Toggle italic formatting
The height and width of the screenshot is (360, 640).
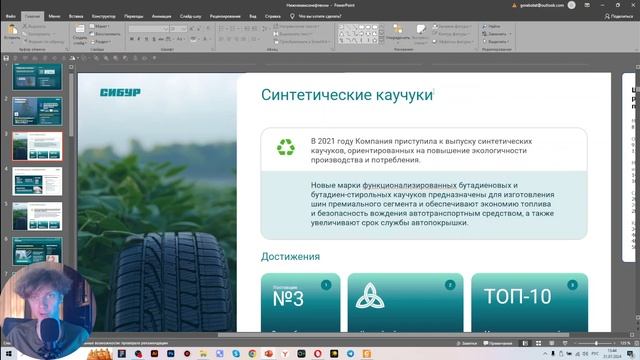pos(139,39)
